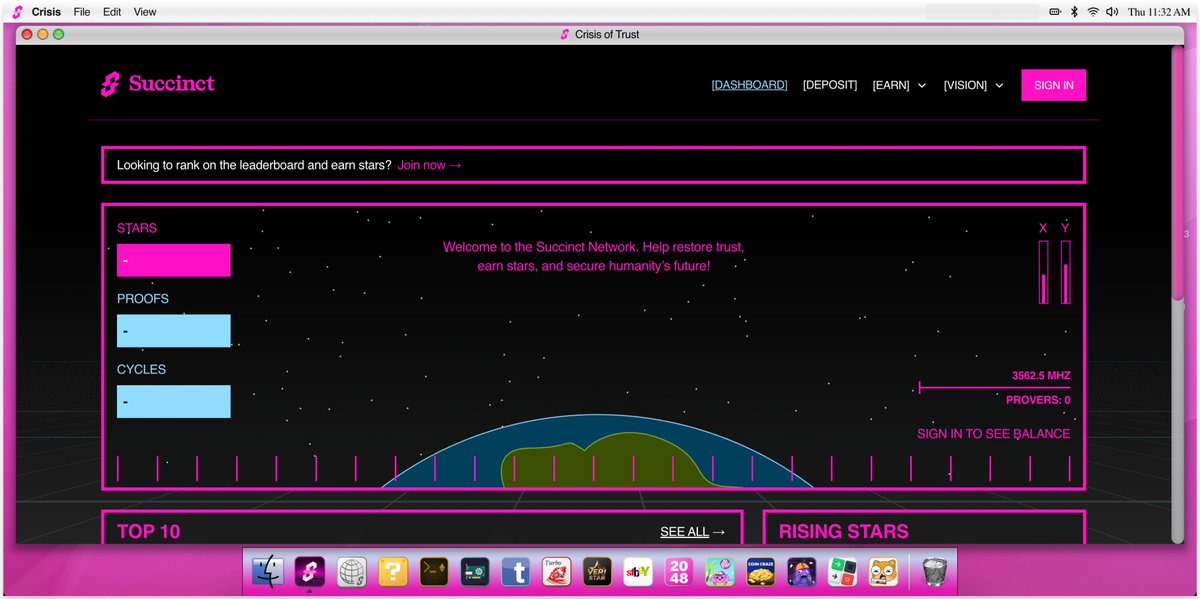Open the terminal prompt icon in dock
The height and width of the screenshot is (599, 1200).
click(434, 571)
